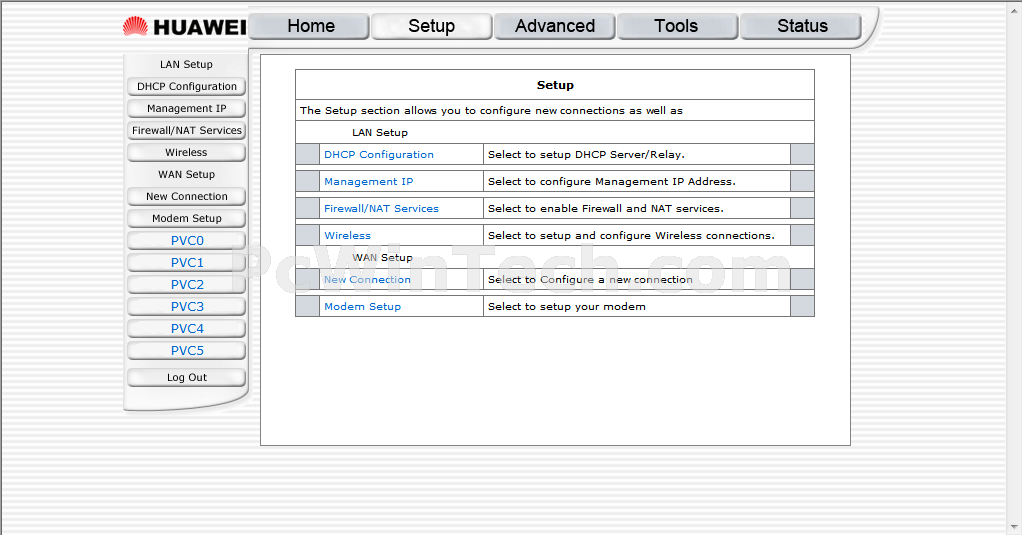
Task: Click 'WAN Setup' heading in sidebar
Action: coord(186,175)
